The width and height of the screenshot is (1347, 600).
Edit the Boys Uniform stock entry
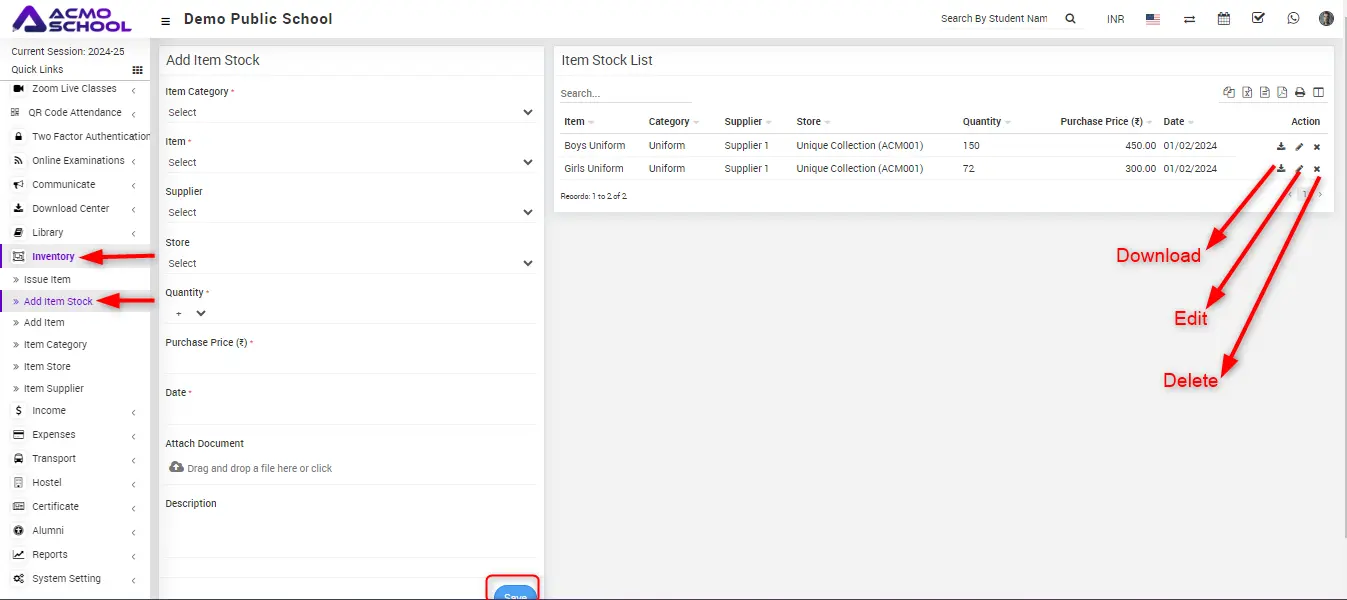[1299, 146]
